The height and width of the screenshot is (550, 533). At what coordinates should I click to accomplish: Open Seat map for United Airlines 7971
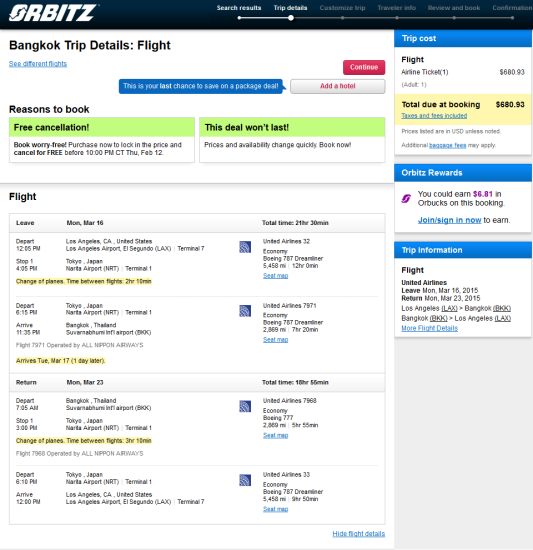[276, 340]
